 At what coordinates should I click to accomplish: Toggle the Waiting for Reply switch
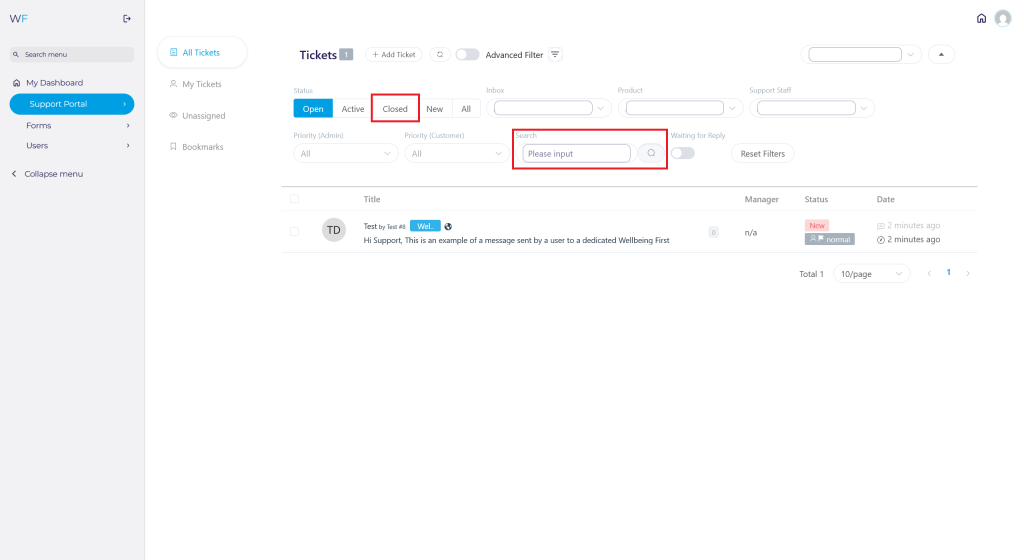point(682,153)
